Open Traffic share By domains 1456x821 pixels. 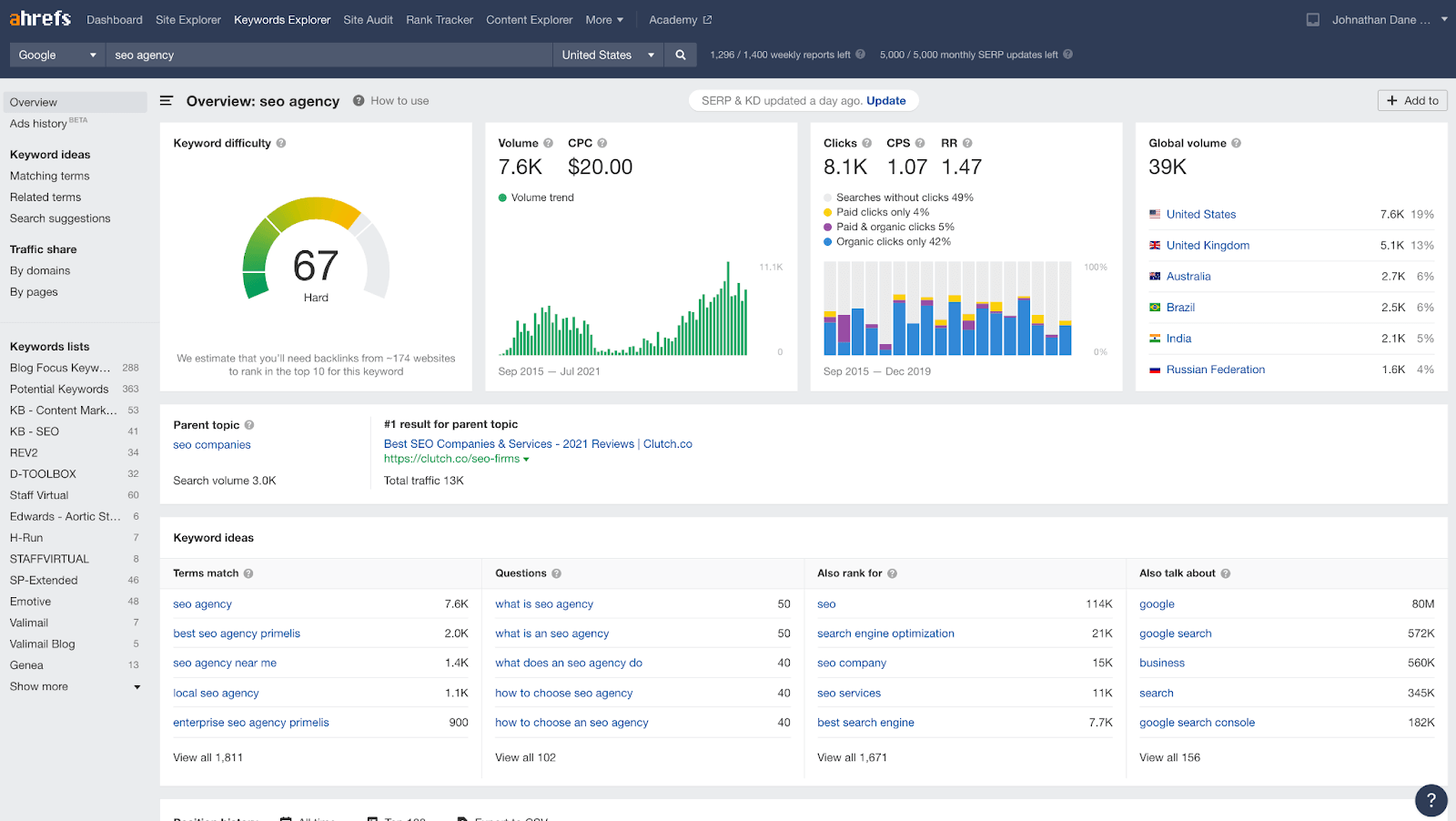click(40, 270)
